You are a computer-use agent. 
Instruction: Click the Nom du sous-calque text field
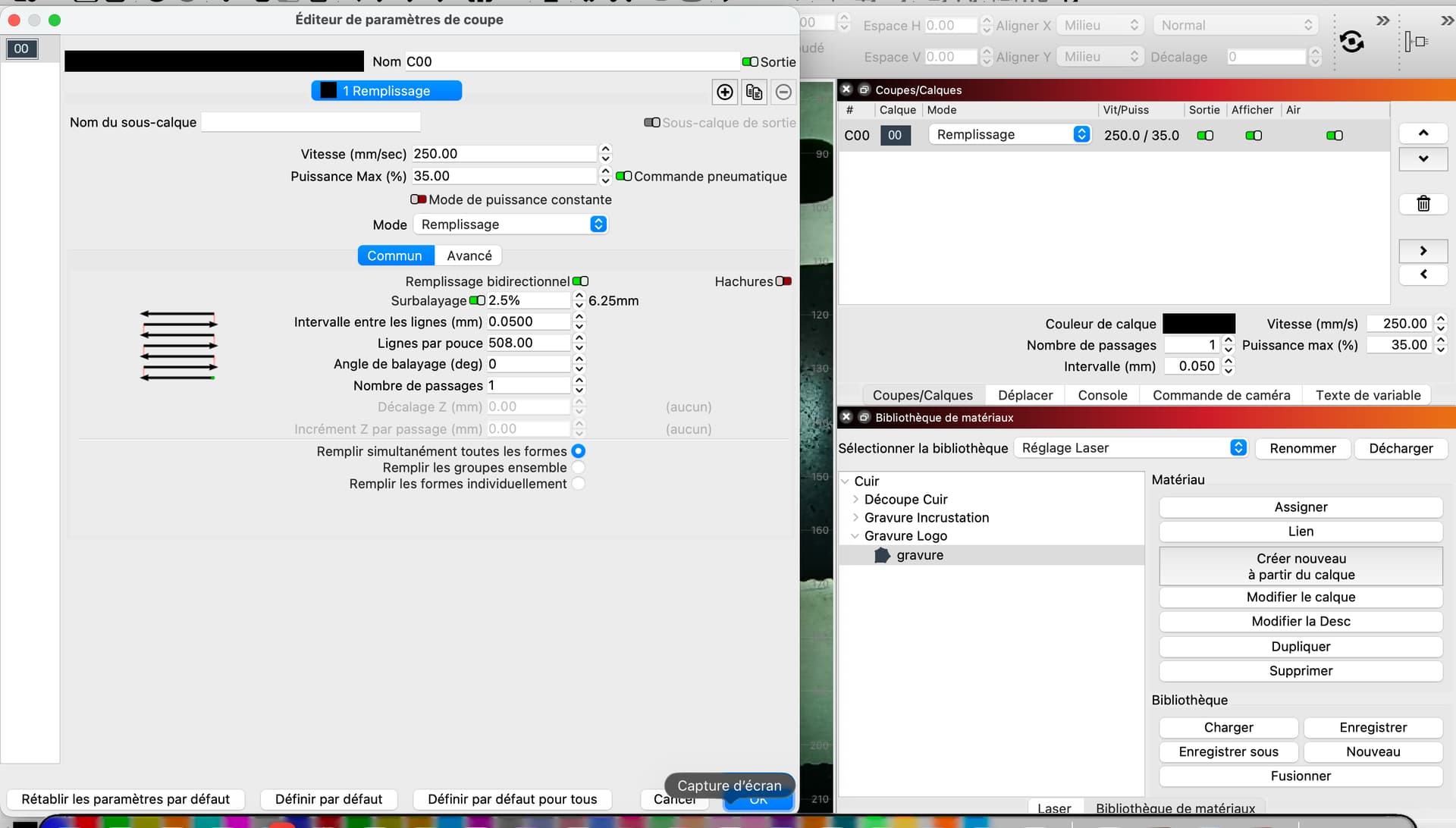(310, 122)
